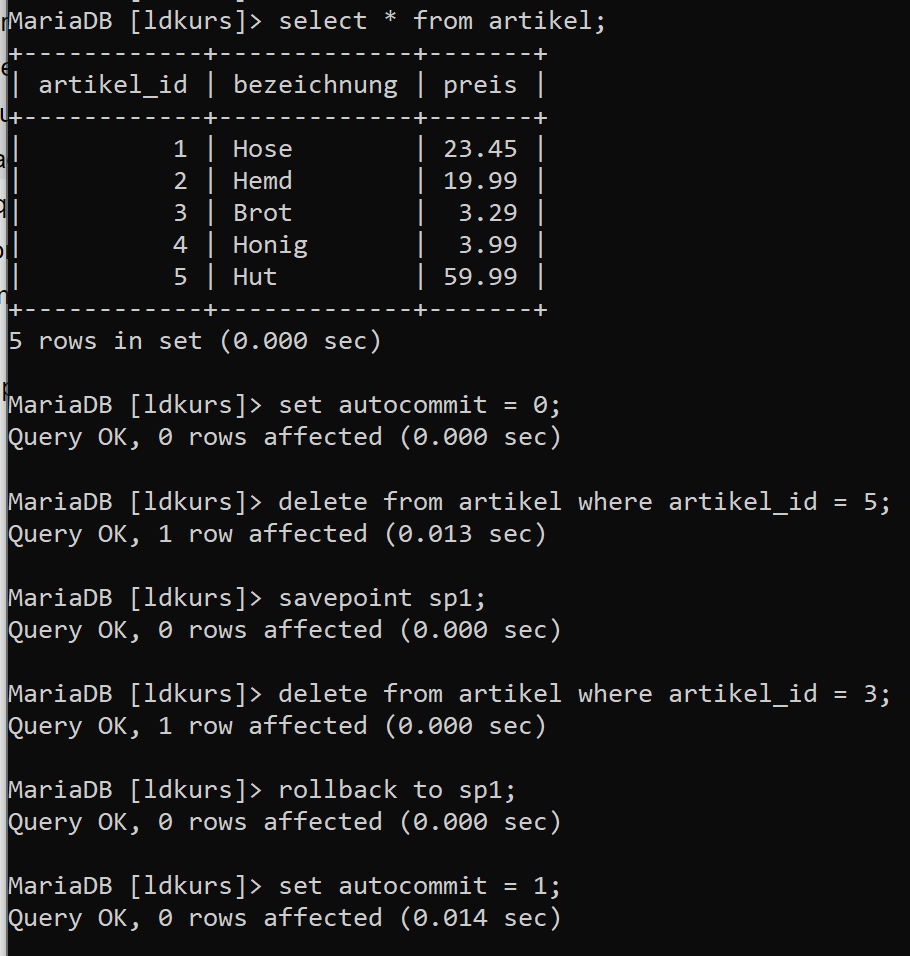
Task: Click the 'savepoint sp1;' command
Action: [x=382, y=598]
